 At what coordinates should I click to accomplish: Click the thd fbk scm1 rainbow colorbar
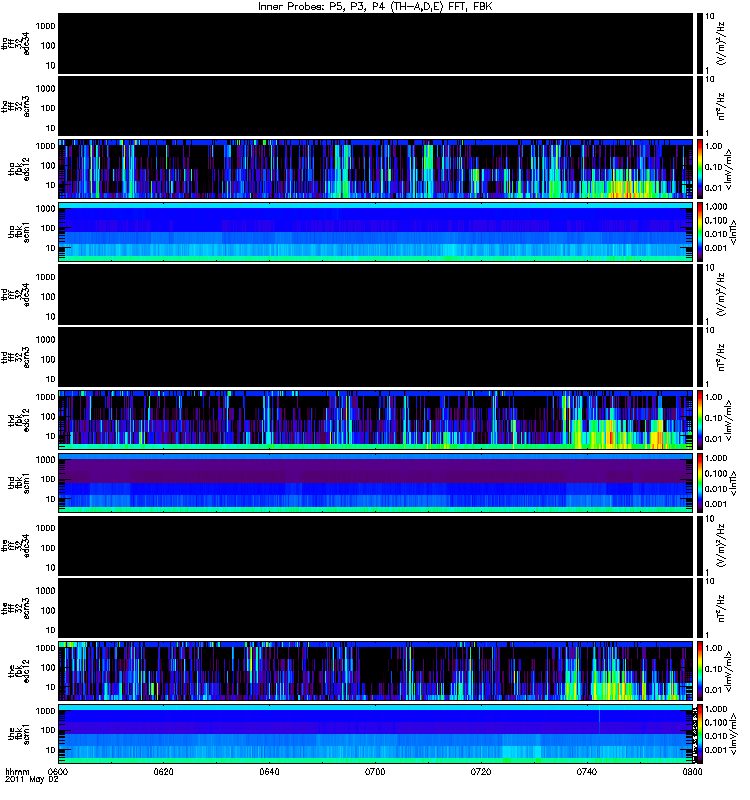(x=699, y=483)
